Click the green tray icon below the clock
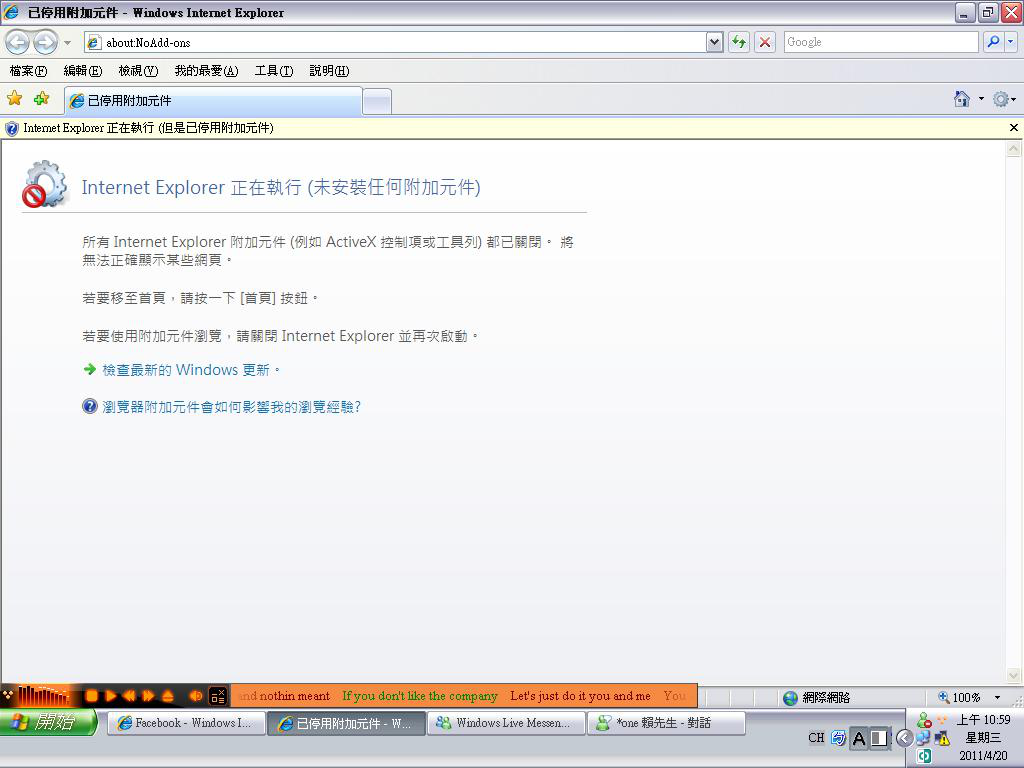 point(923,756)
